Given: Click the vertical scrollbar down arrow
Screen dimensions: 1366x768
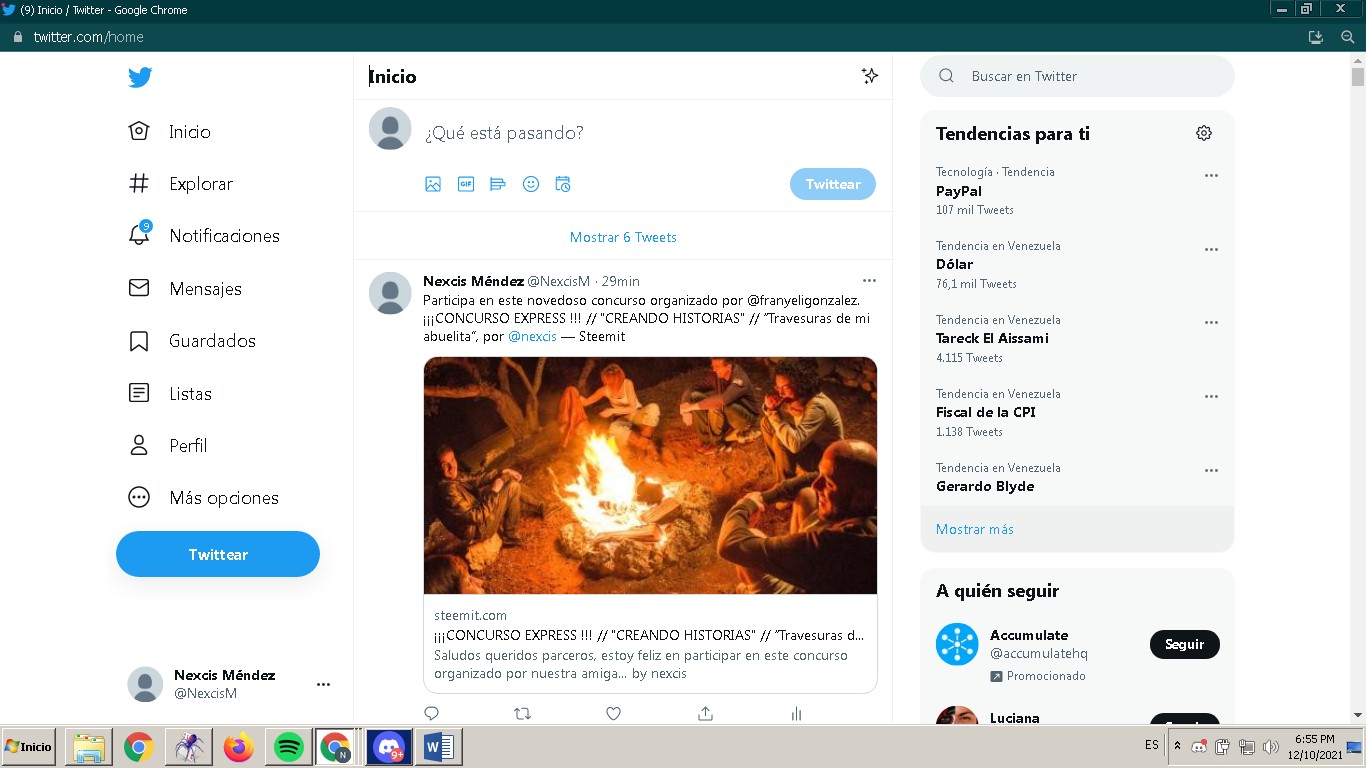Looking at the screenshot, I should point(1357,715).
